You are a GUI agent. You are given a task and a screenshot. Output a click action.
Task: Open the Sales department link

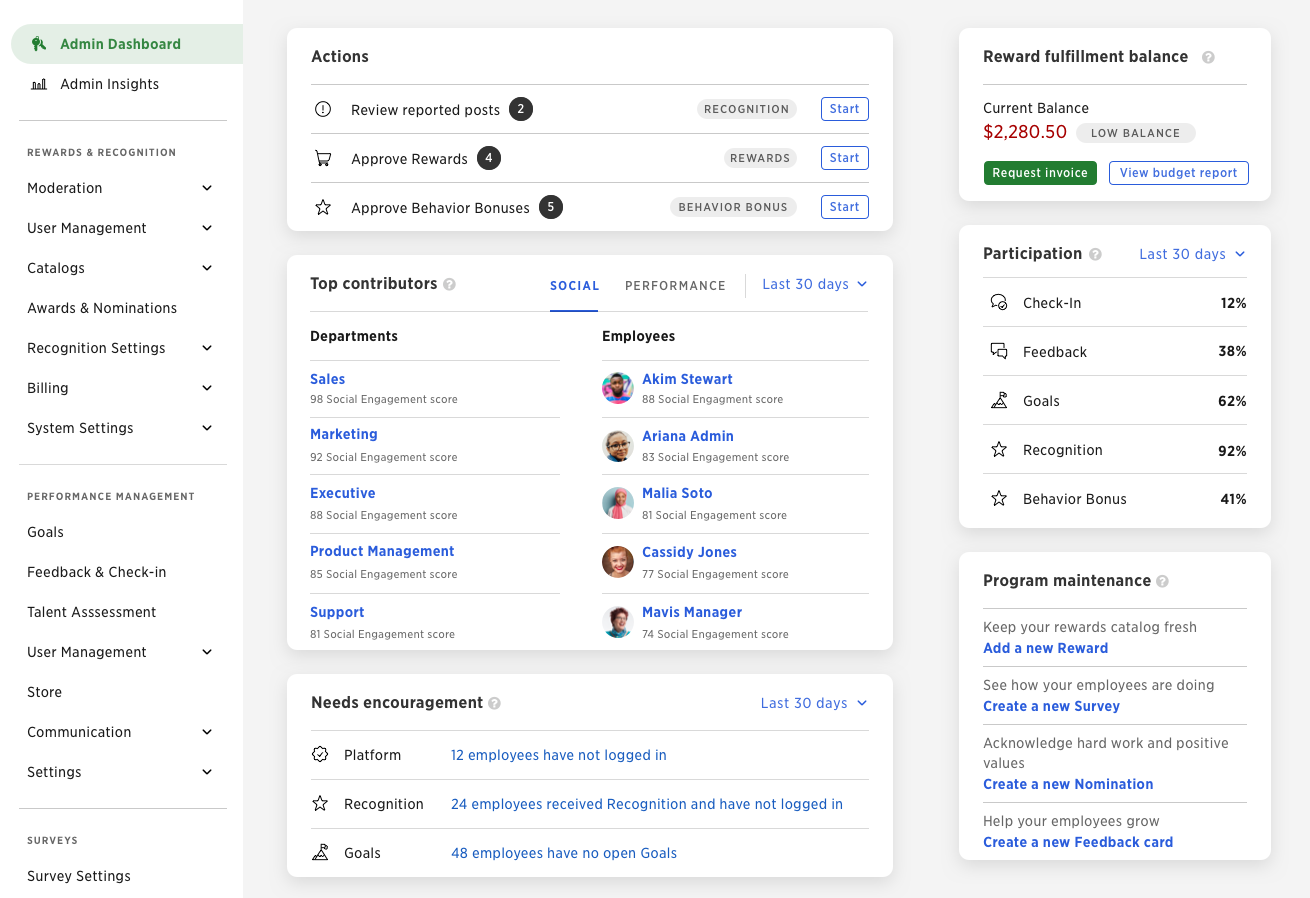coord(328,379)
